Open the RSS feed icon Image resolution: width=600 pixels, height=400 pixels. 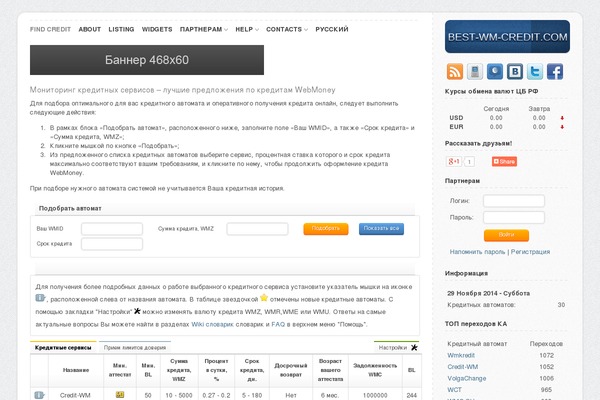tap(455, 72)
